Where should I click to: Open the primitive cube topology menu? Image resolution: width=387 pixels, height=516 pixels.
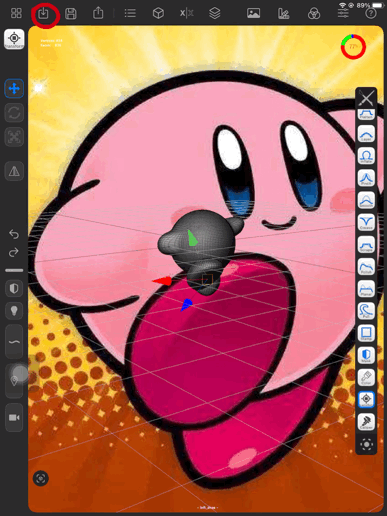(158, 13)
